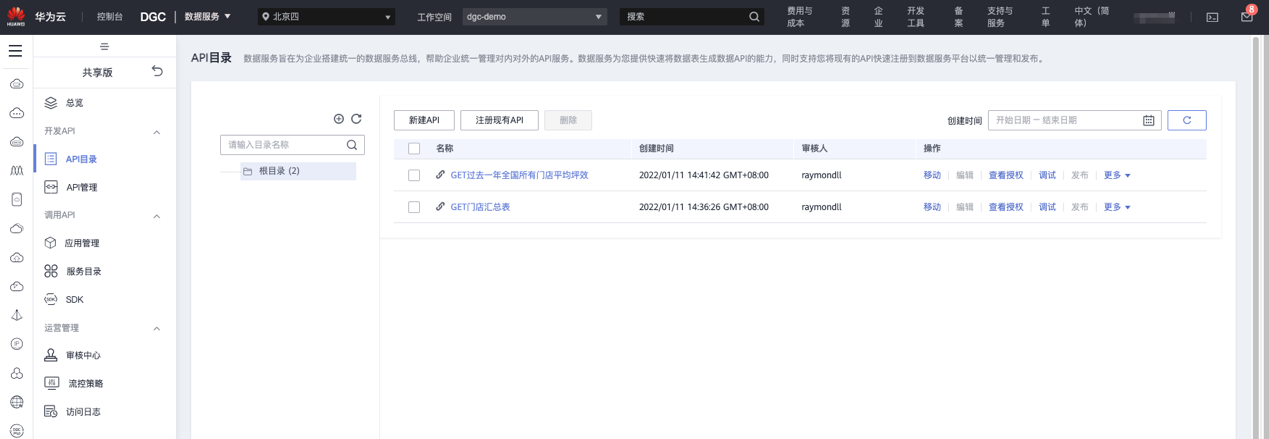Click the search icon in top bar
This screenshot has height=439, width=1269.
(755, 17)
